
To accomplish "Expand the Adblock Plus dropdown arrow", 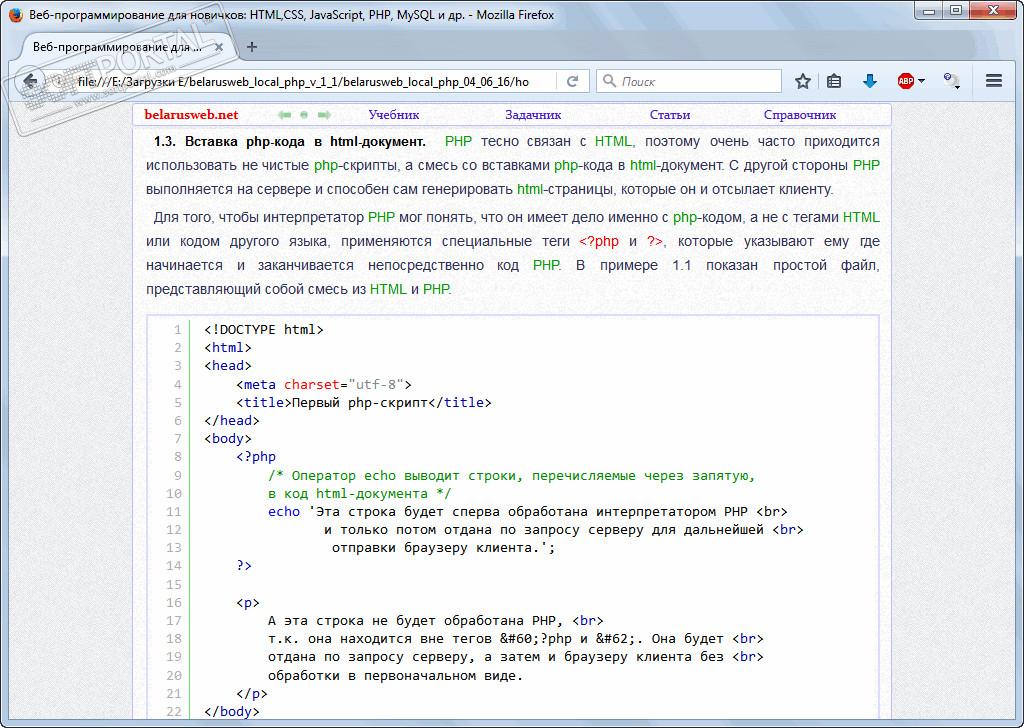I will tap(921, 81).
